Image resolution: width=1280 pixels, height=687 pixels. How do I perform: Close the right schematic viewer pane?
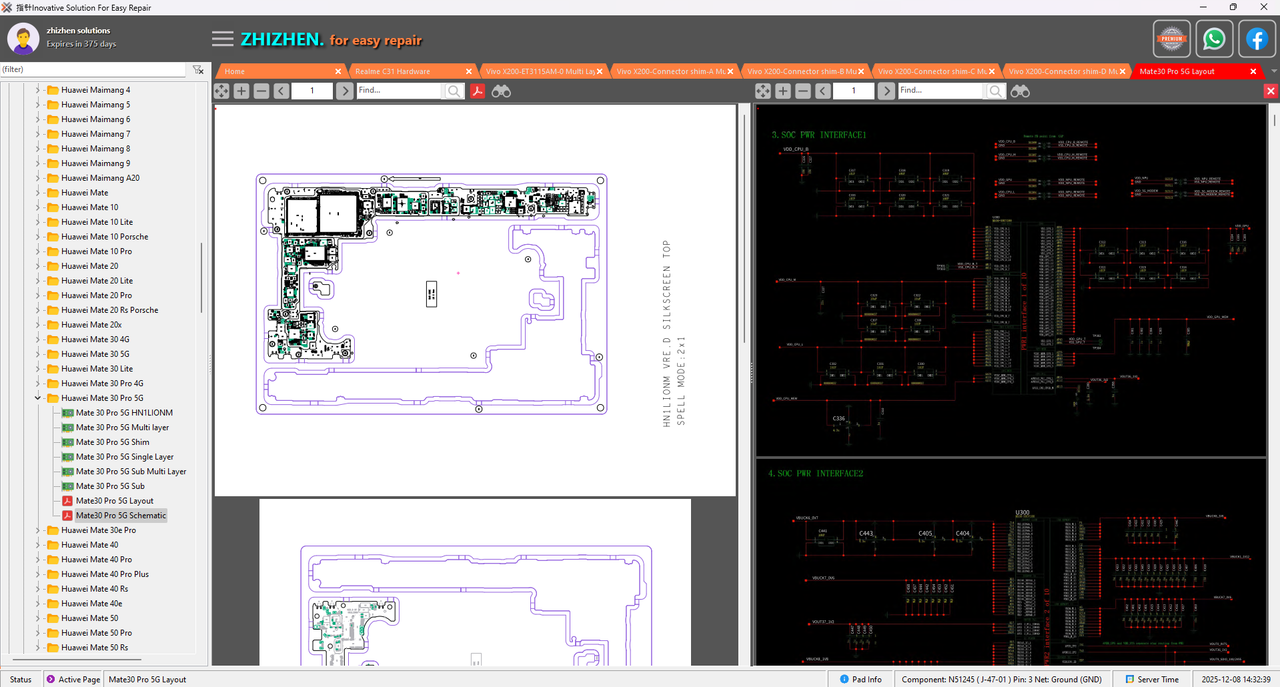point(1271,91)
